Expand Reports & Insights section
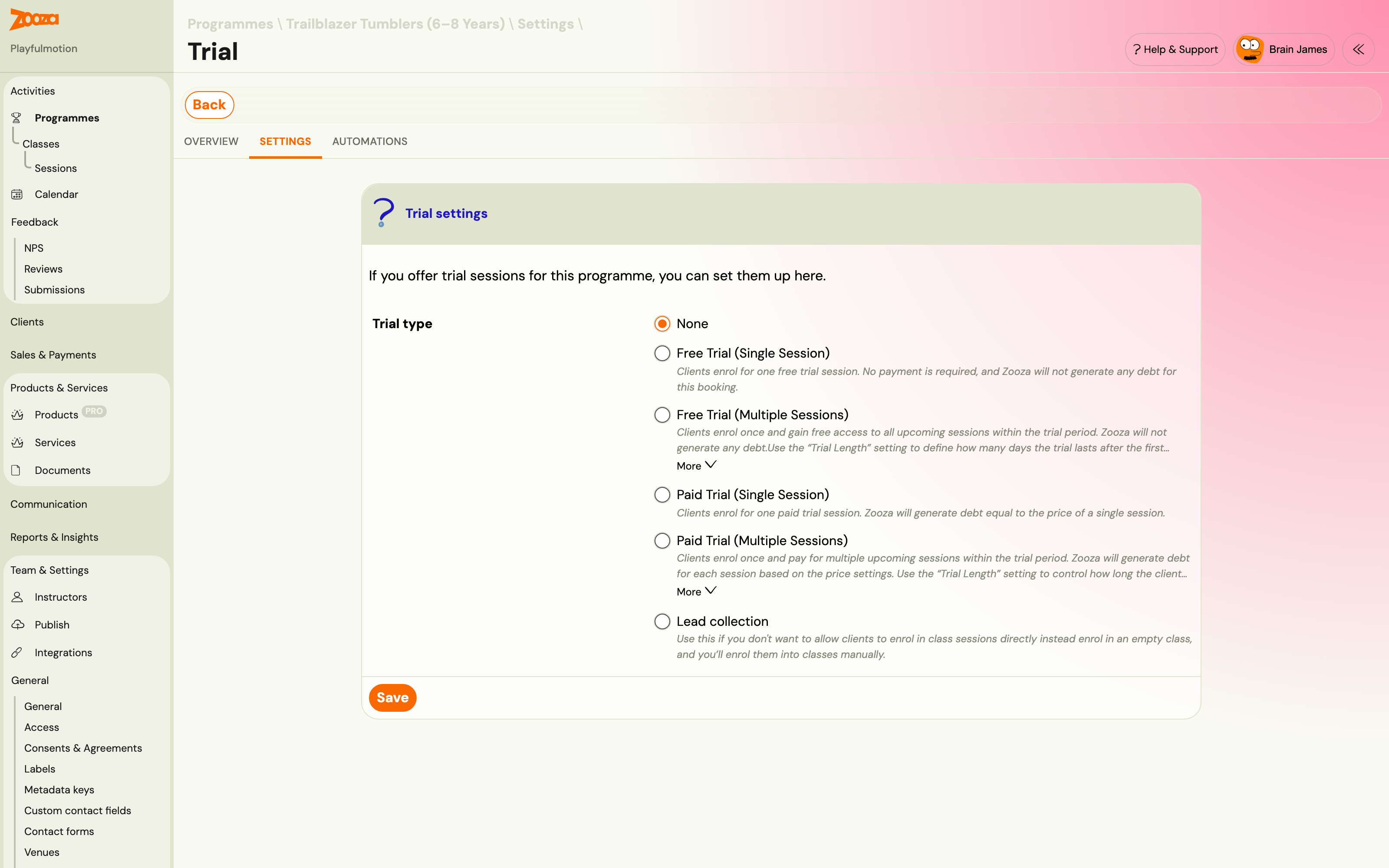The height and width of the screenshot is (868, 1389). 55,537
